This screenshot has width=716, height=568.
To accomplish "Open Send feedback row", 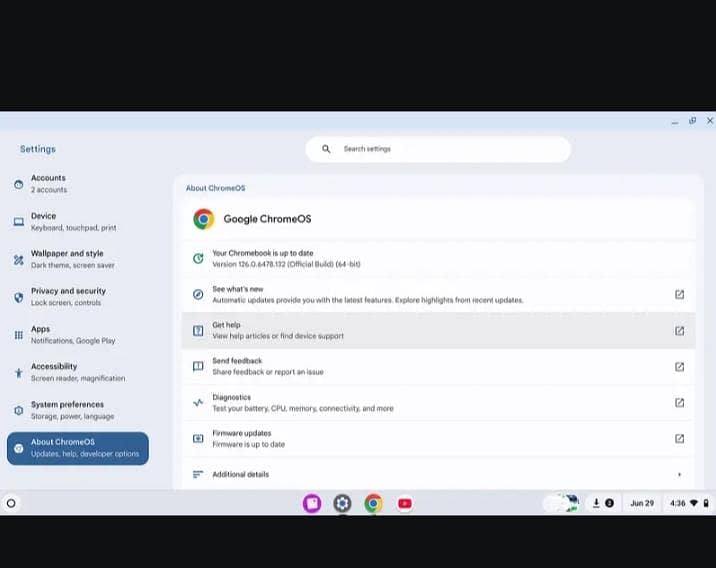I will [x=438, y=367].
